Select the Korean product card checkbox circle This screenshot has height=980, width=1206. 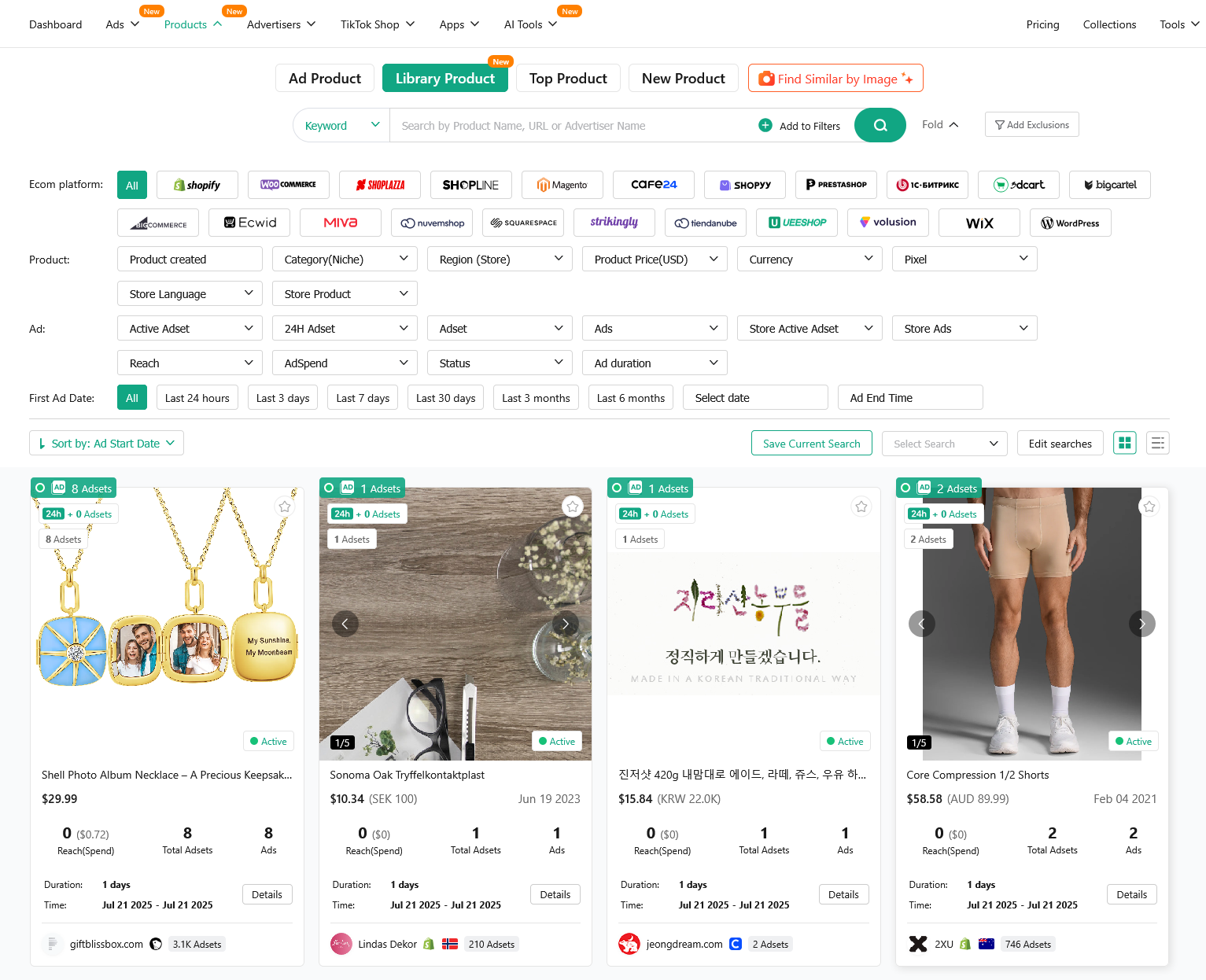[617, 488]
